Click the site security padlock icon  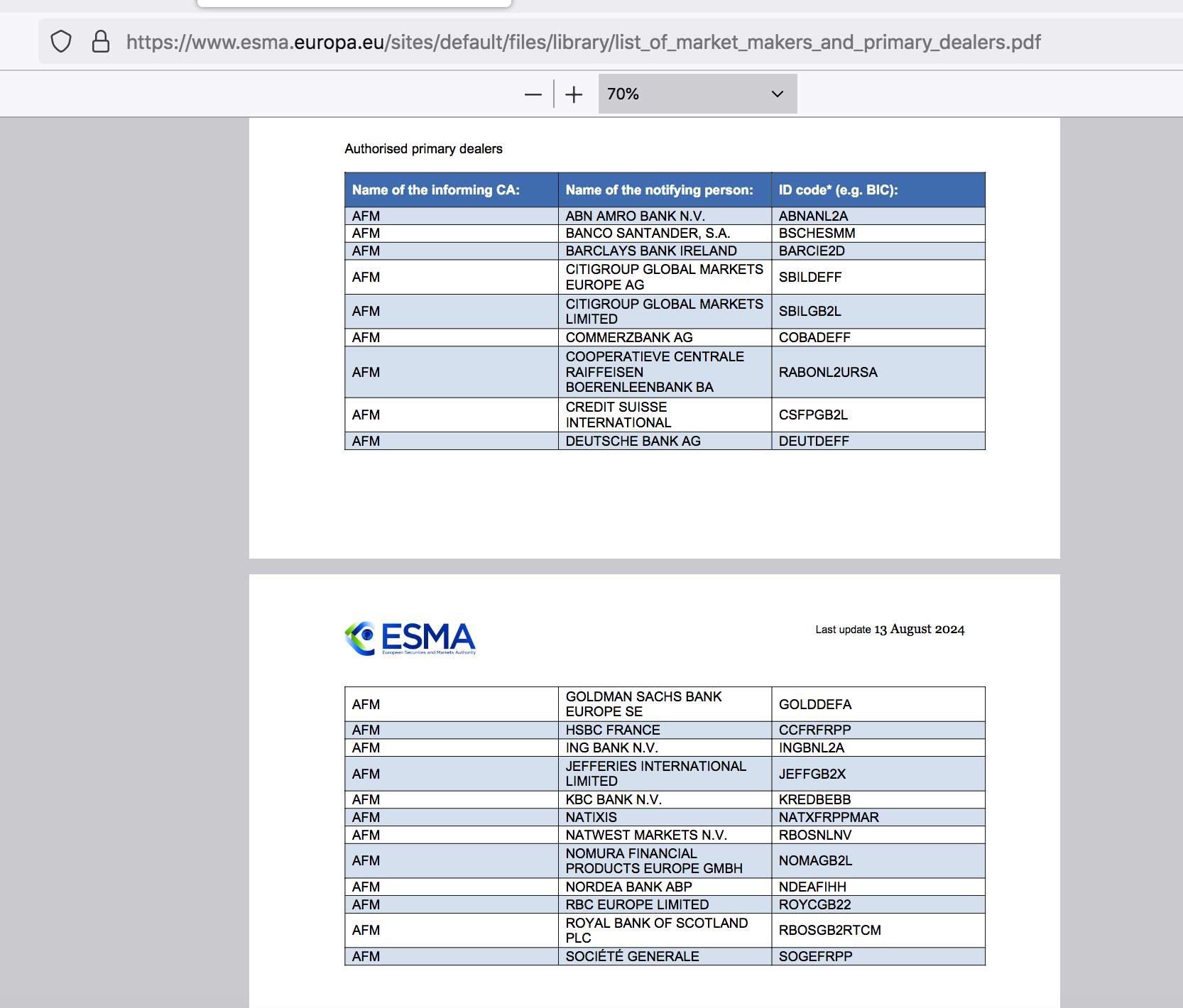[x=101, y=42]
